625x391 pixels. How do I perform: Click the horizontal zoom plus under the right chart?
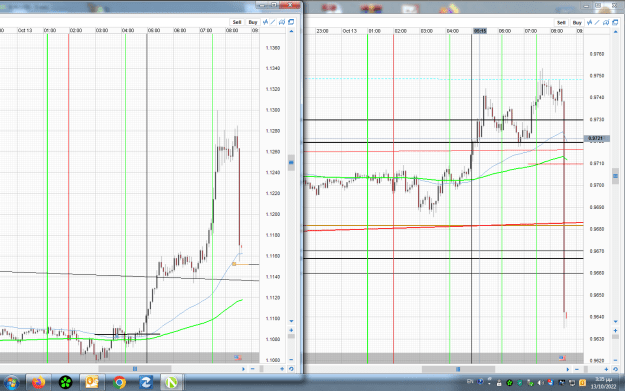point(606,369)
